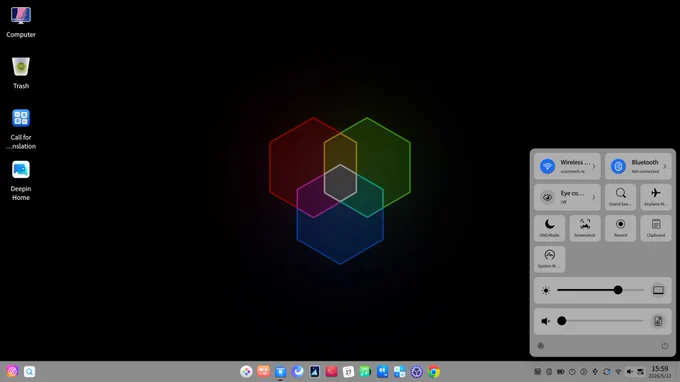The height and width of the screenshot is (382, 680).
Task: Open the Deepin Home desktop icon
Action: tap(20, 181)
